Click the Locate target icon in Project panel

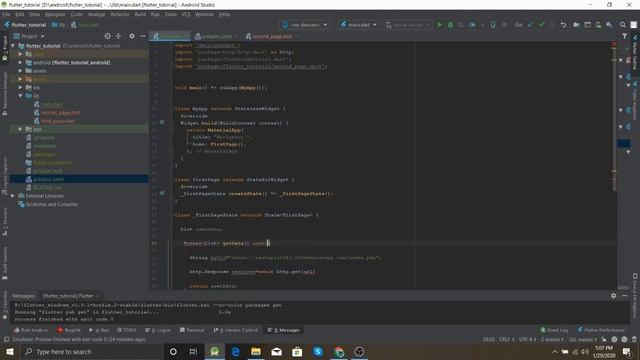point(107,36)
